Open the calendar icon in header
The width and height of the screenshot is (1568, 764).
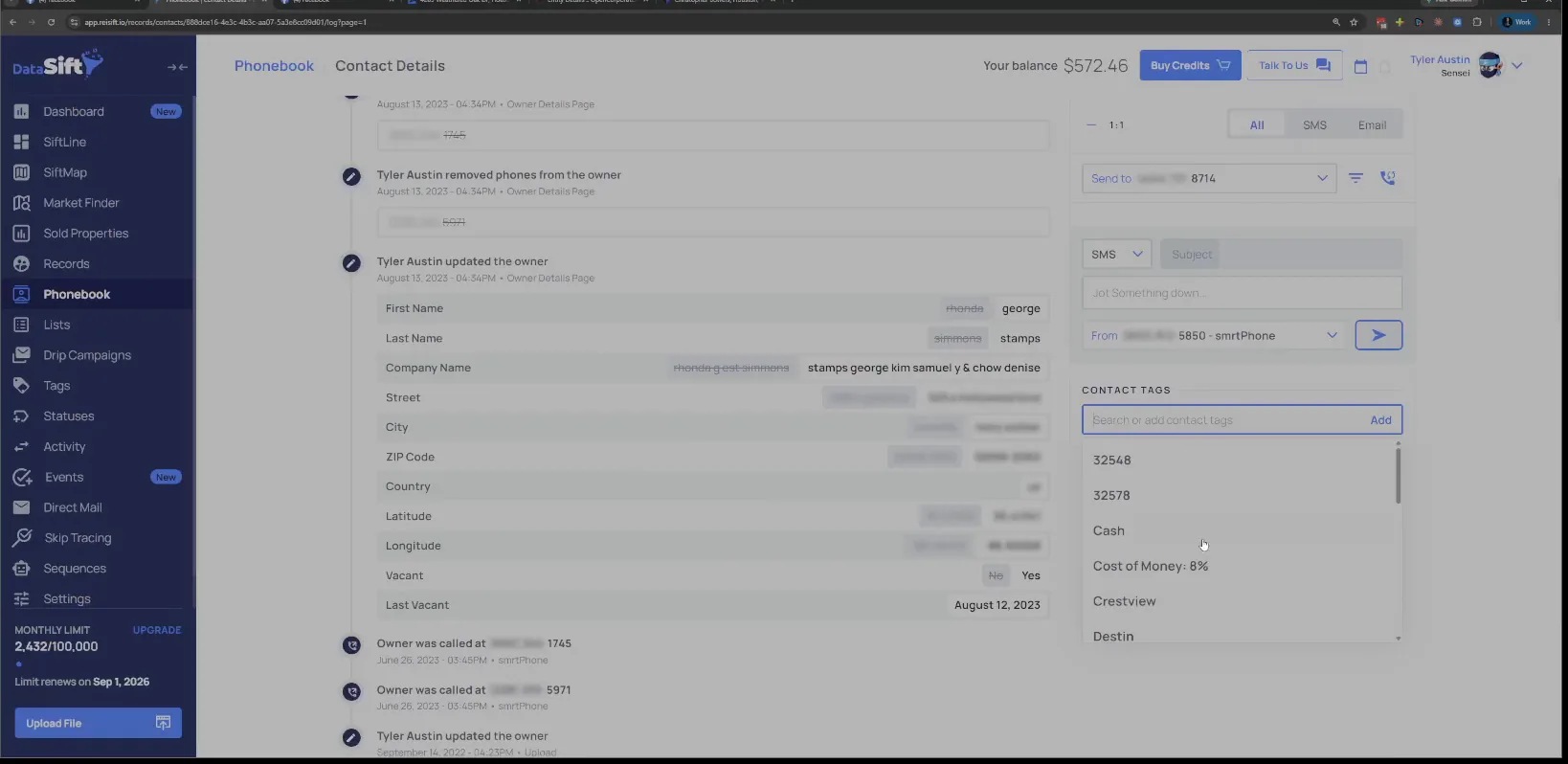[x=1360, y=66]
